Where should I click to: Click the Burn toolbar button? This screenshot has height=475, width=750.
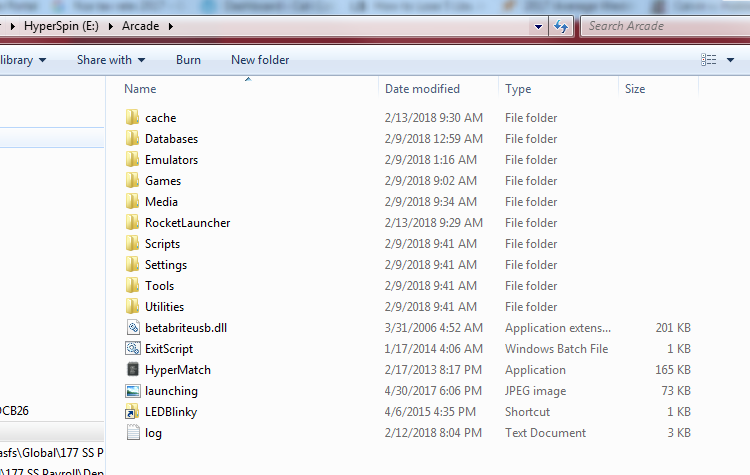(188, 60)
